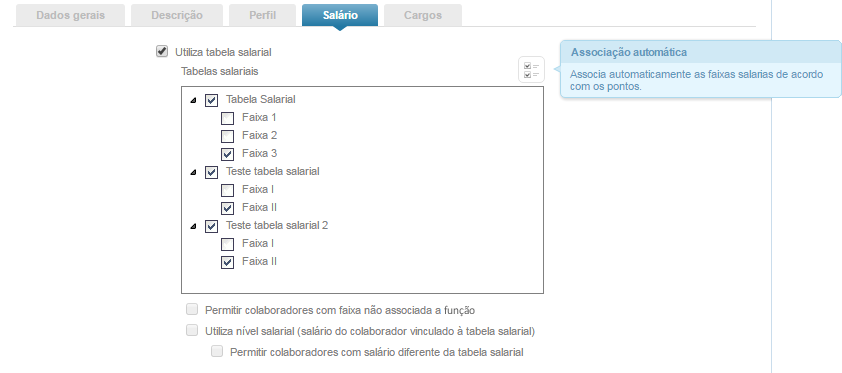
Task: Go to the Cargos tab
Action: pyautogui.click(x=423, y=15)
